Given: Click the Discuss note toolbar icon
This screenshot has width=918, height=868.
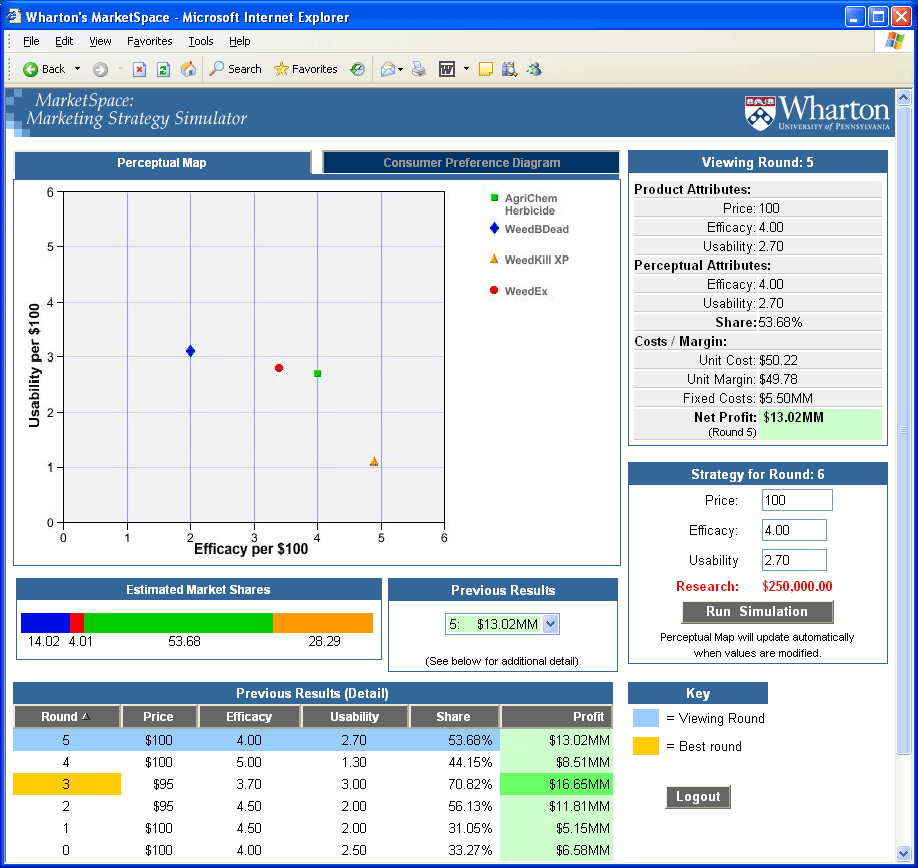Looking at the screenshot, I should 485,70.
